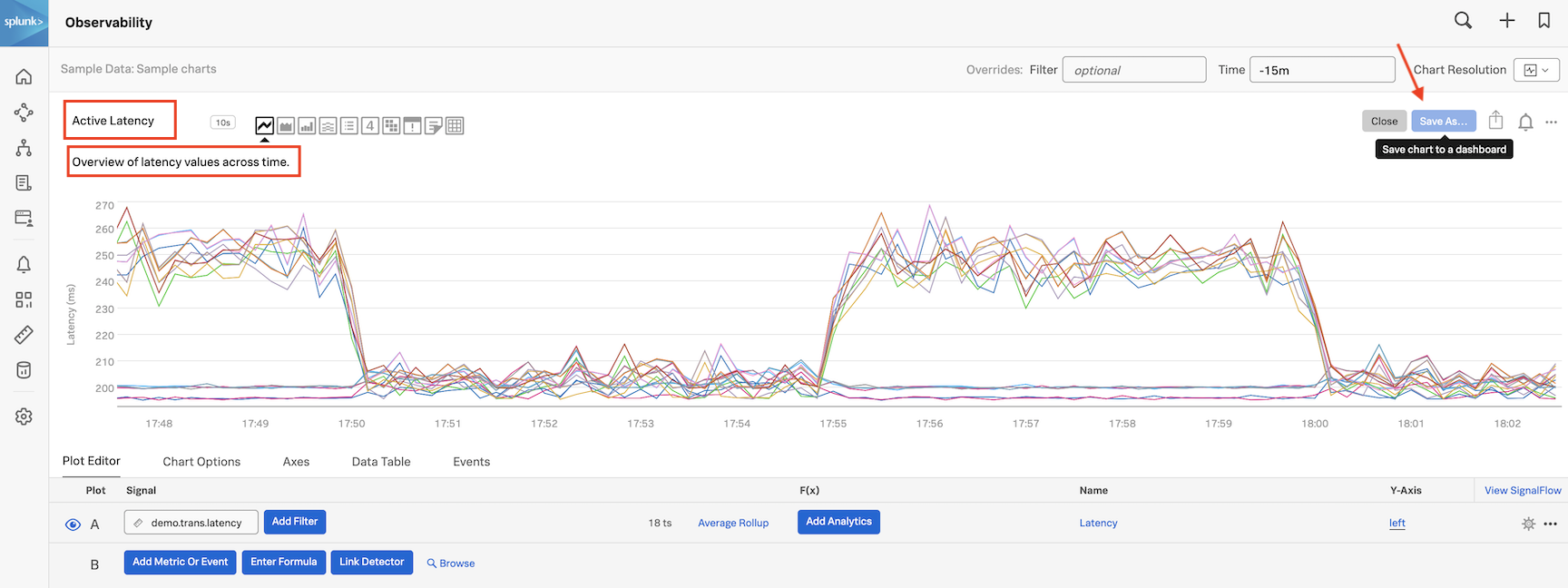Viewport: 1568px width, 588px height.
Task: Click the bookmark icon in top bar
Action: coord(1543,21)
